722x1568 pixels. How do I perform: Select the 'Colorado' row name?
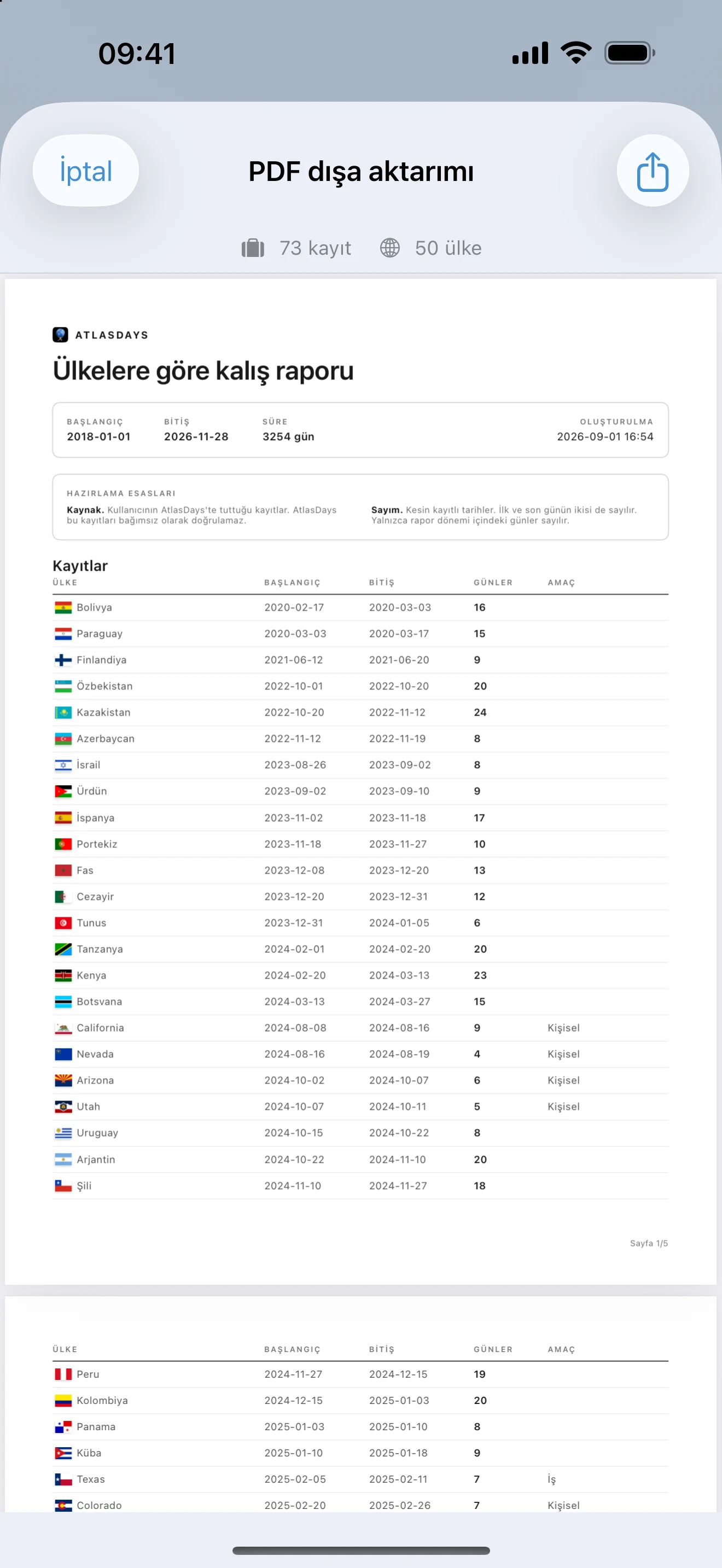[x=99, y=1505]
